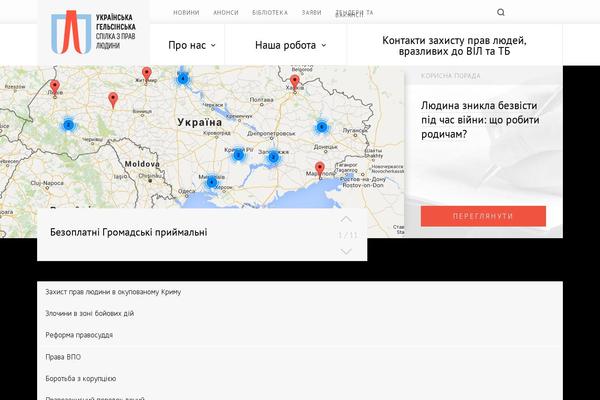Open the Реформа правосуддя link
Viewport: 600px width, 400px height.
pos(79,335)
